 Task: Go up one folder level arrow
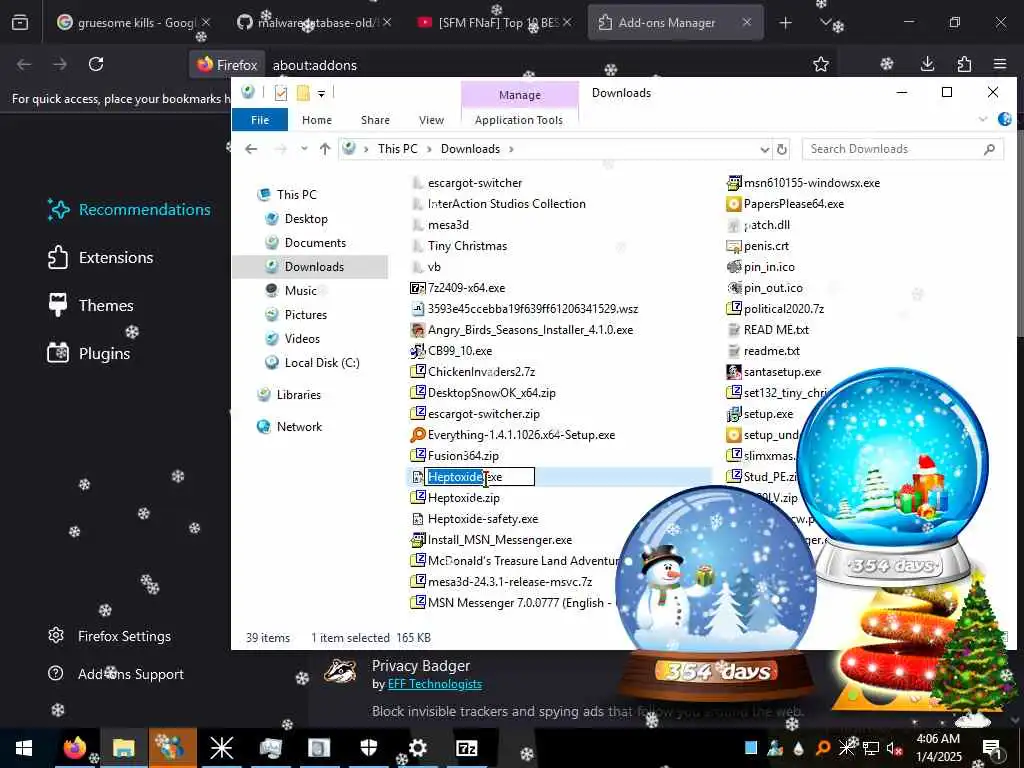[x=325, y=149]
